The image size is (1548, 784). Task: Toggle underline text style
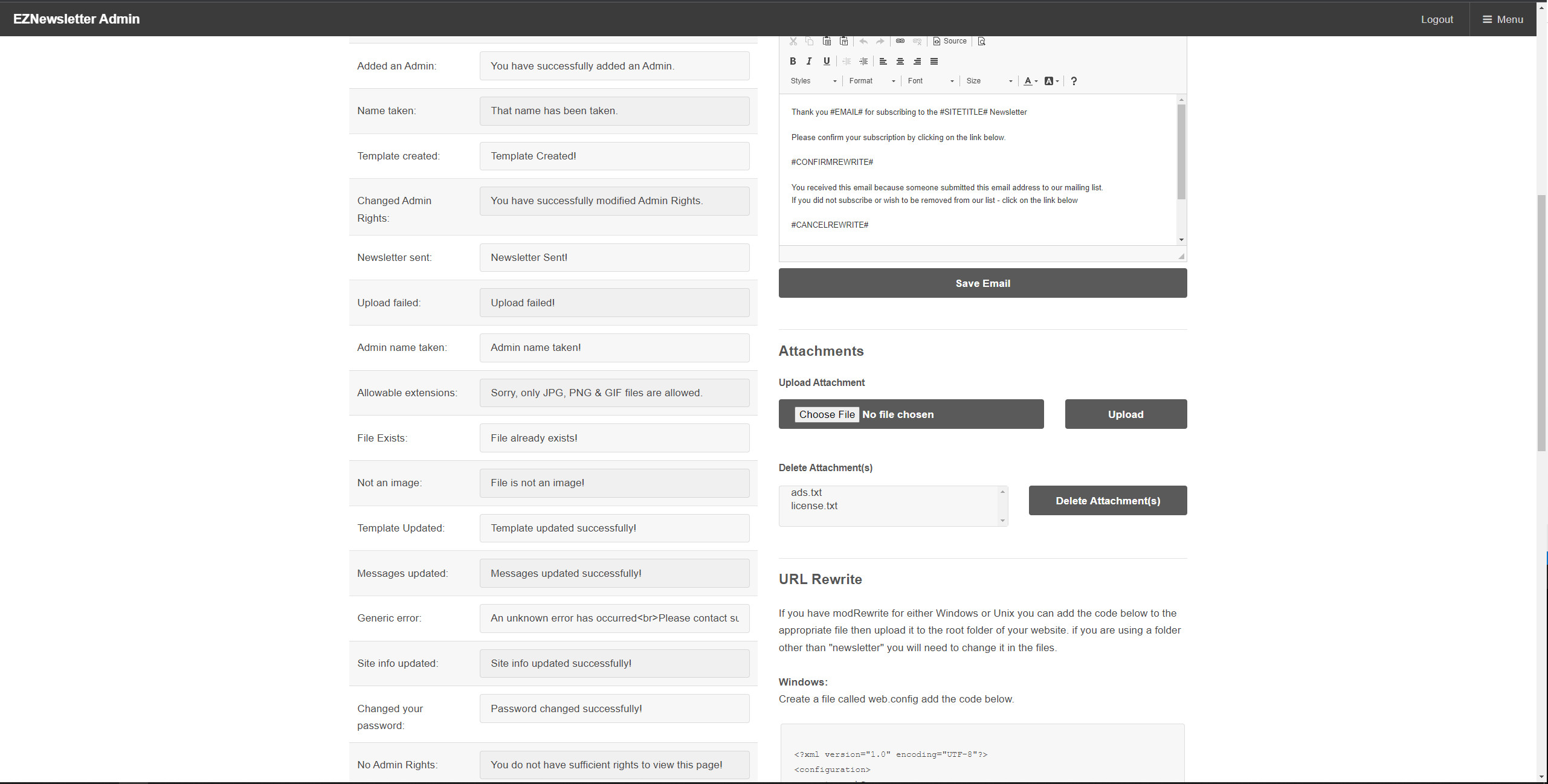(x=827, y=61)
